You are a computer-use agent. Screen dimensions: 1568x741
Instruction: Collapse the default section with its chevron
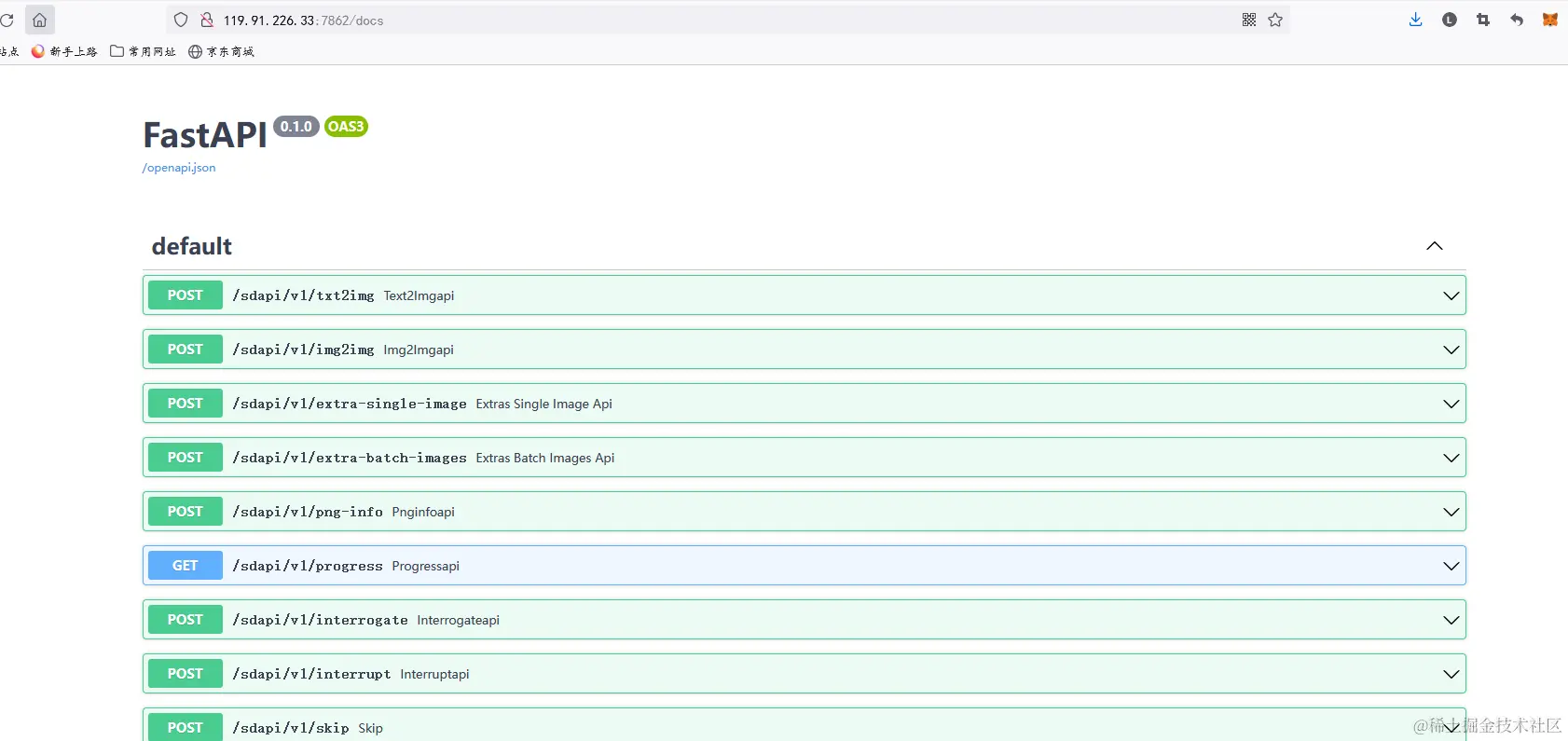coord(1435,246)
